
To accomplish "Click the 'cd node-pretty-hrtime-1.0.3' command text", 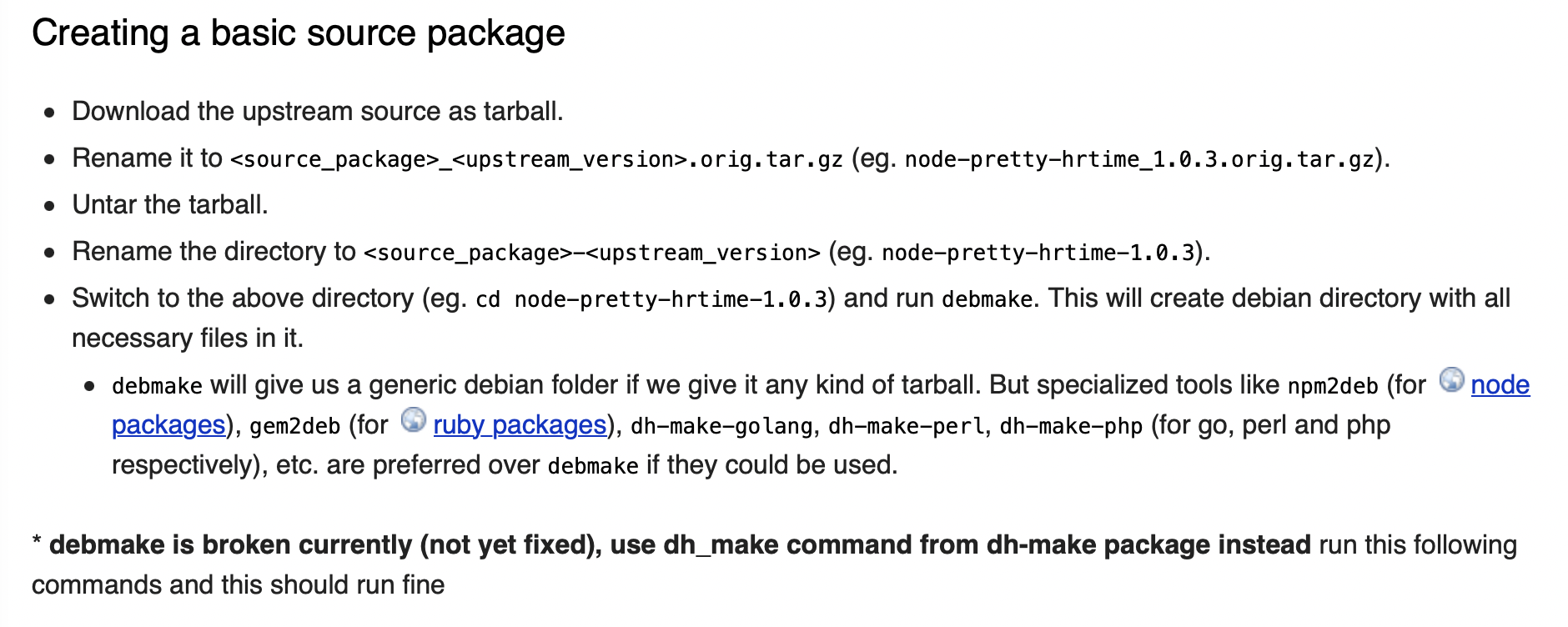I will [x=651, y=299].
